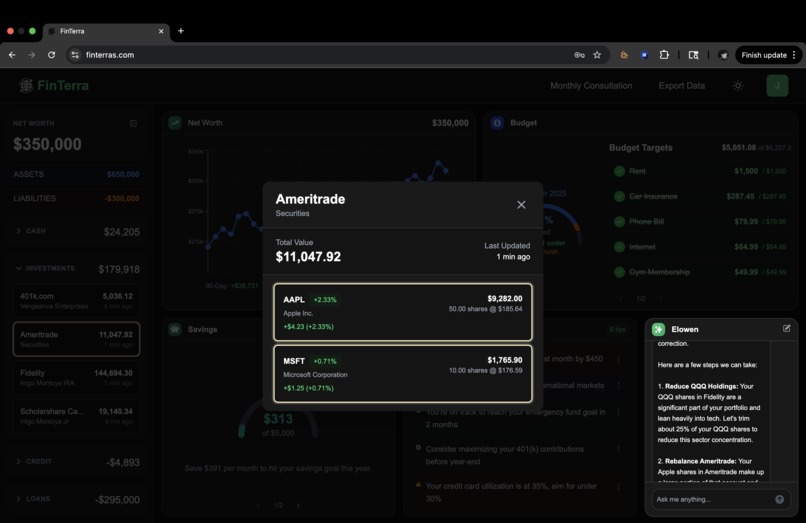Image resolution: width=806 pixels, height=523 pixels.
Task: Toggle the Gym Membership budget checkmark
Action: [619, 272]
